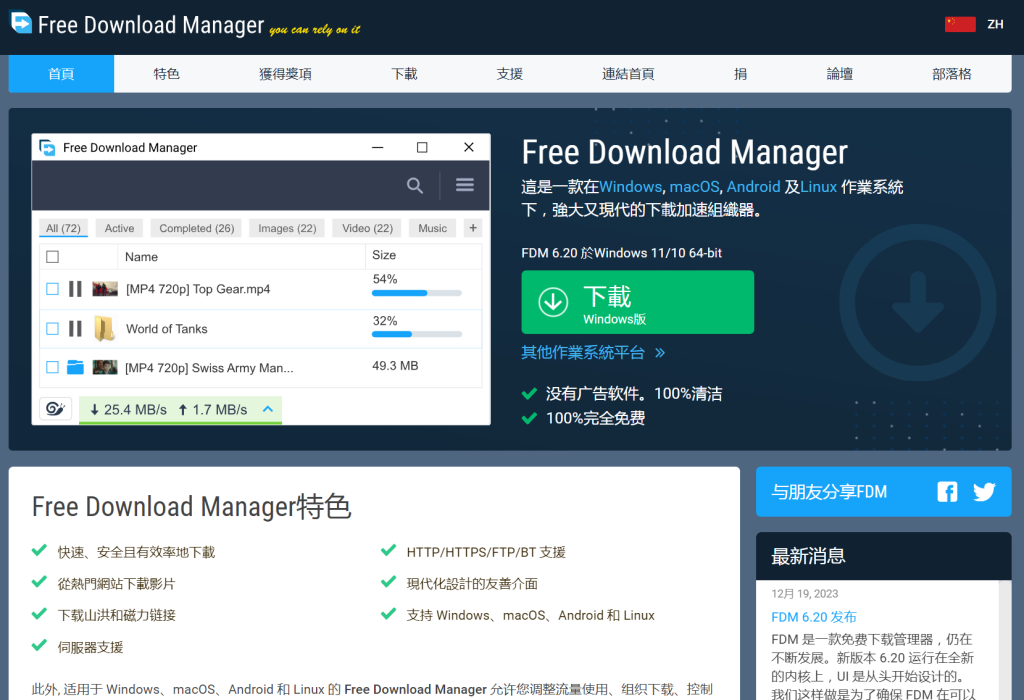Open the hamburger menu in the app window

(464, 185)
